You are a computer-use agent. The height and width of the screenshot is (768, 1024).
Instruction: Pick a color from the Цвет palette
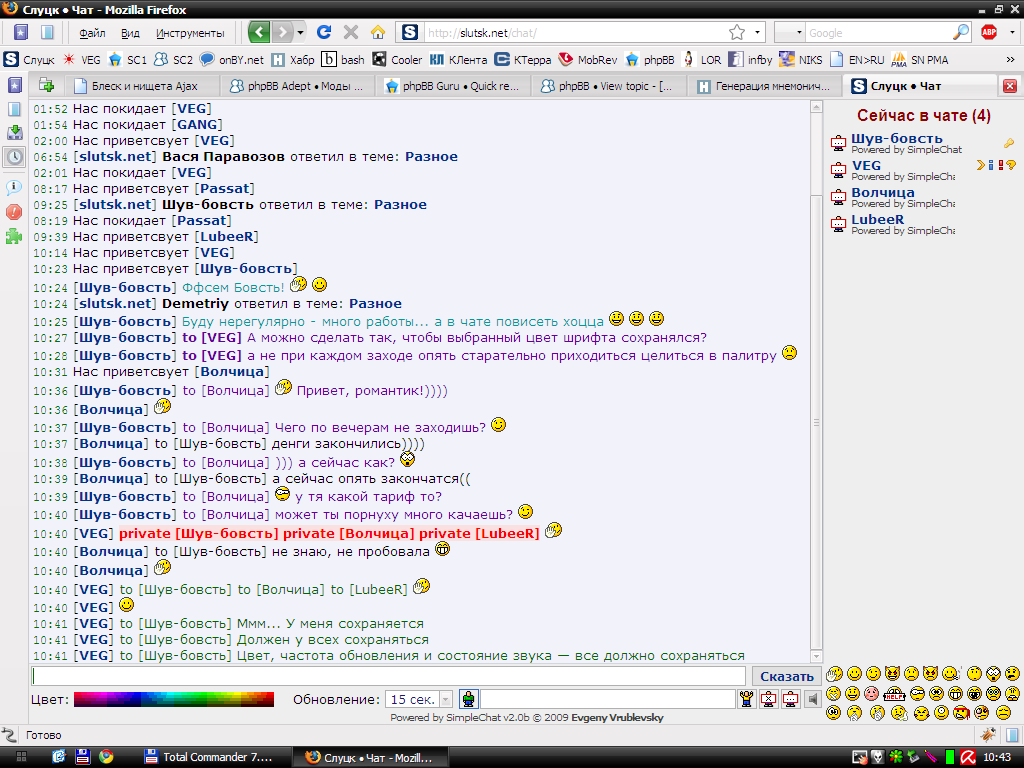point(173,699)
